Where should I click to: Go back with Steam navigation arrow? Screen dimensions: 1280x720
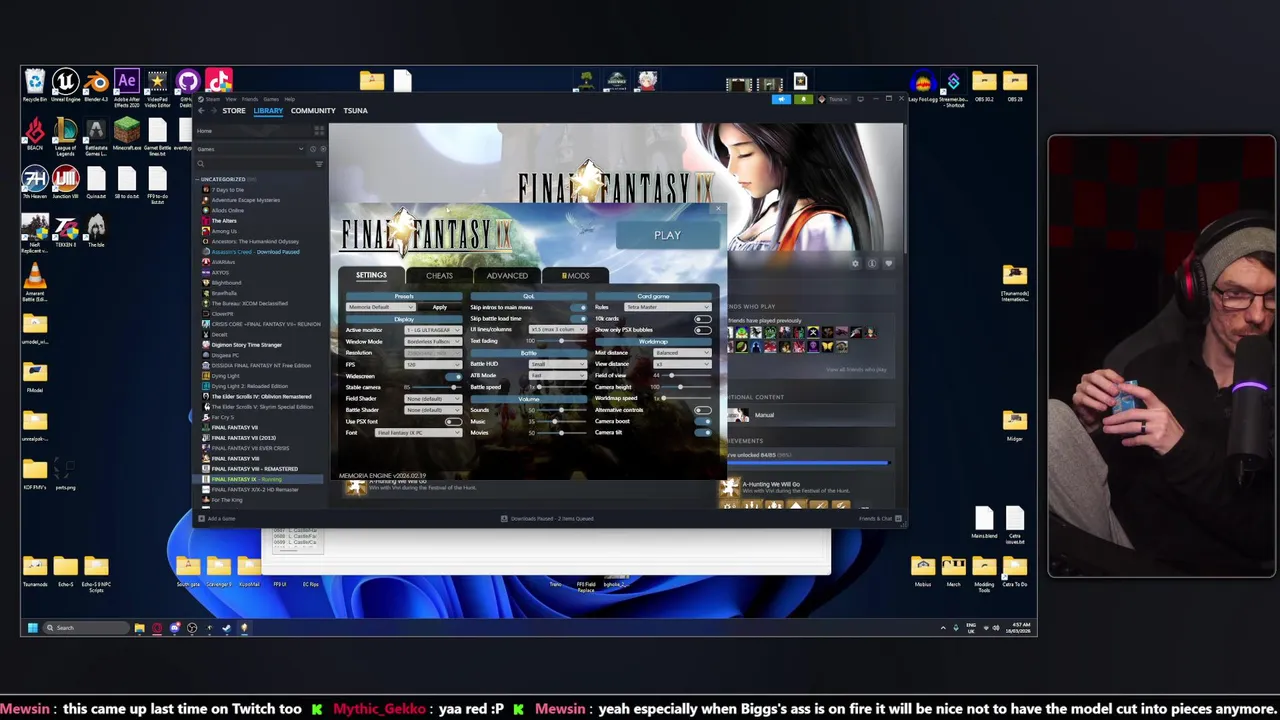tap(201, 110)
